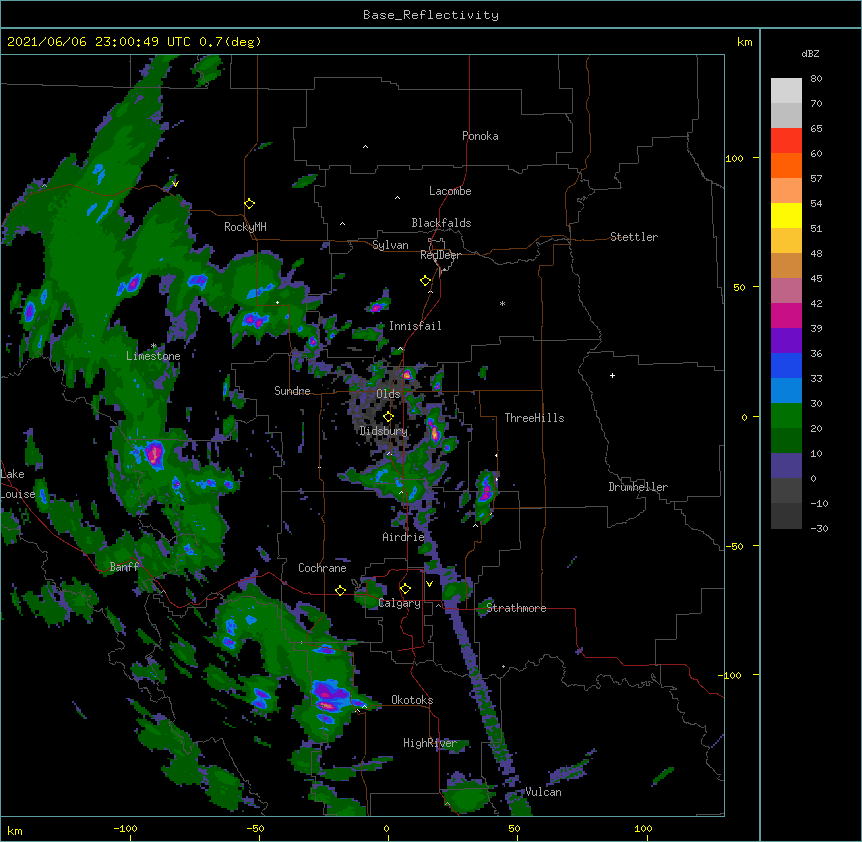Screen dimensions: 862x842
Task: Select the Didsbury label
Action: pyautogui.click(x=384, y=431)
